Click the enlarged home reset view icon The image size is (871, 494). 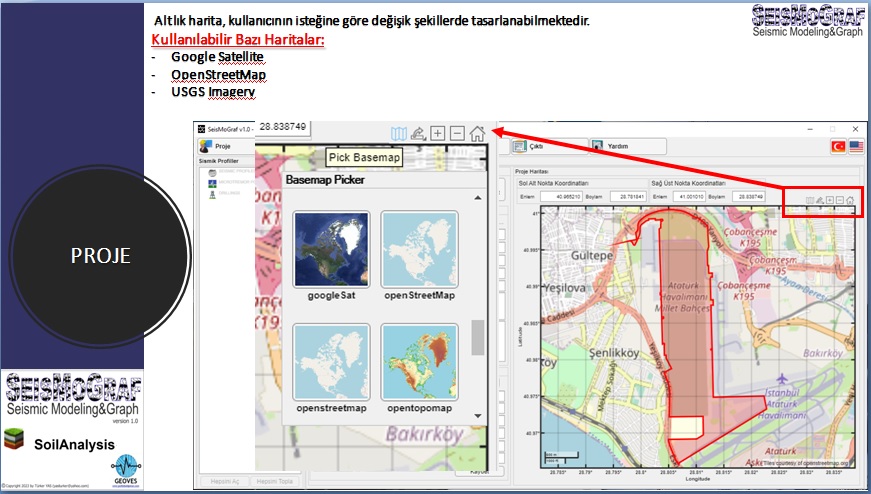click(477, 133)
